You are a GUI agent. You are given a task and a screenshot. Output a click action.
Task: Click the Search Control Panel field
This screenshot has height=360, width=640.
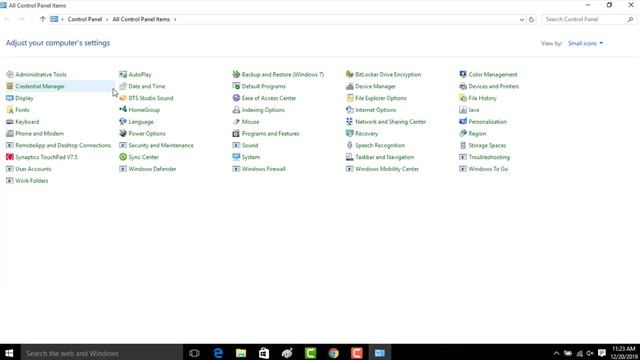point(589,19)
